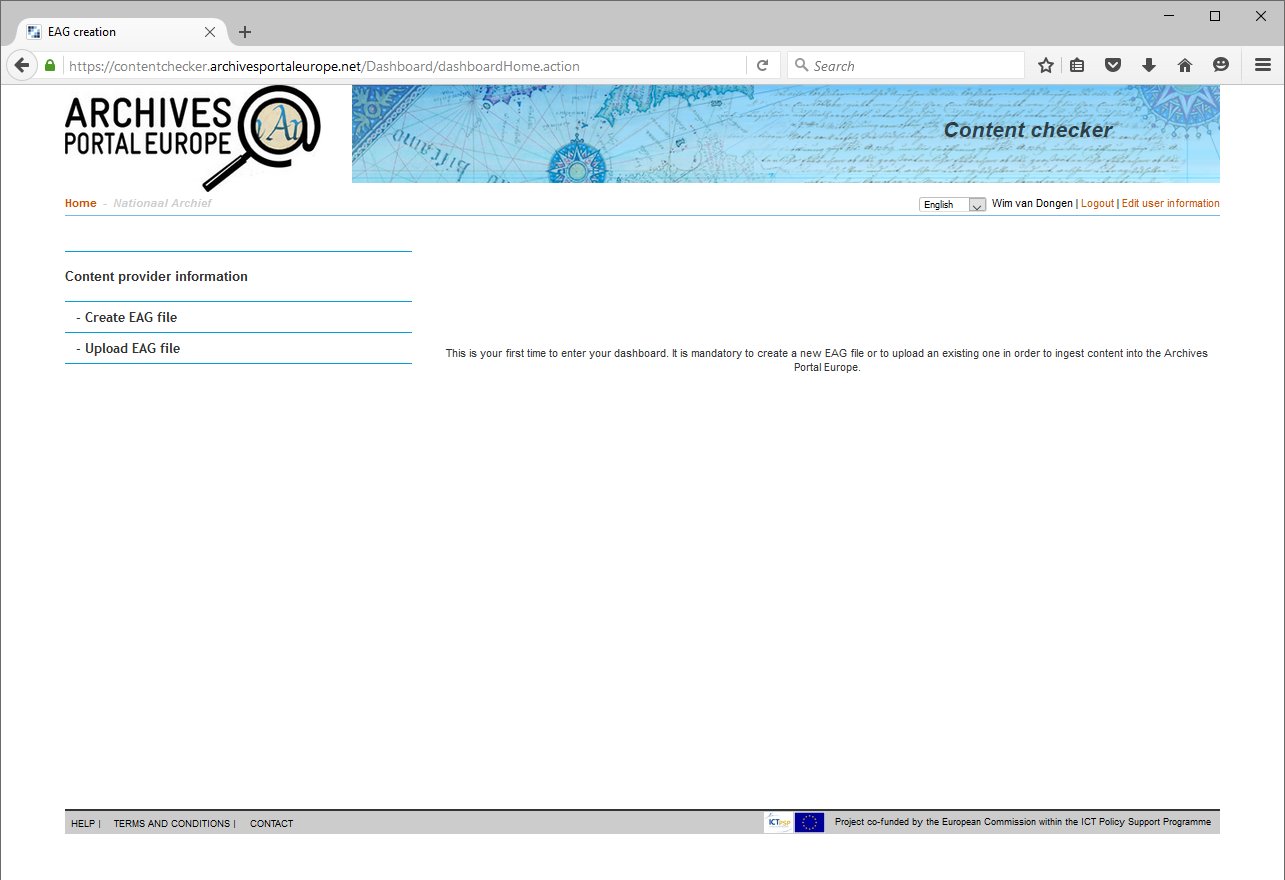The width and height of the screenshot is (1285, 880).
Task: Click the browser Back arrow button
Action: click(x=21, y=65)
